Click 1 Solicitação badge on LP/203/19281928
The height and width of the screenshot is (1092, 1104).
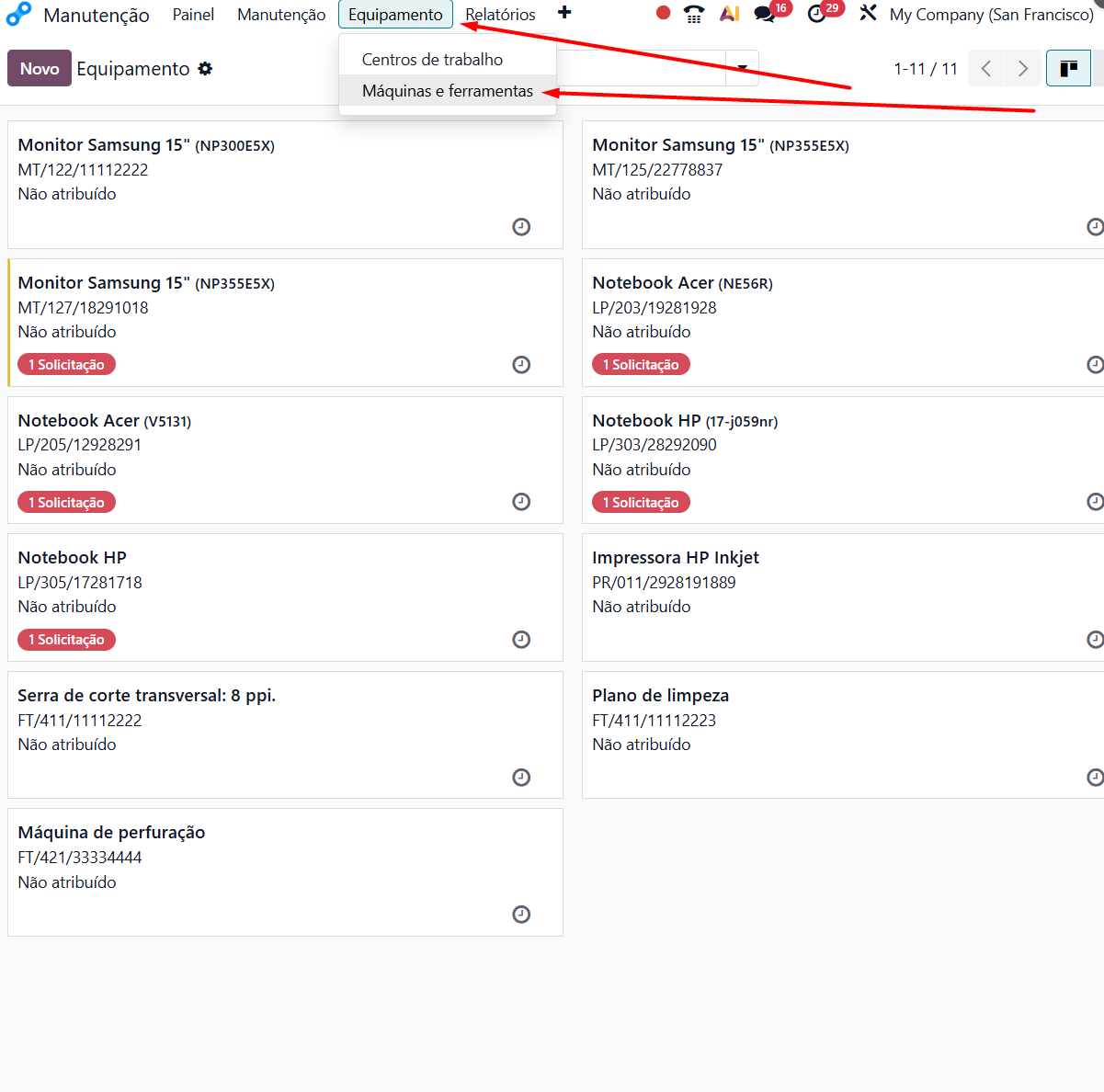coord(641,365)
